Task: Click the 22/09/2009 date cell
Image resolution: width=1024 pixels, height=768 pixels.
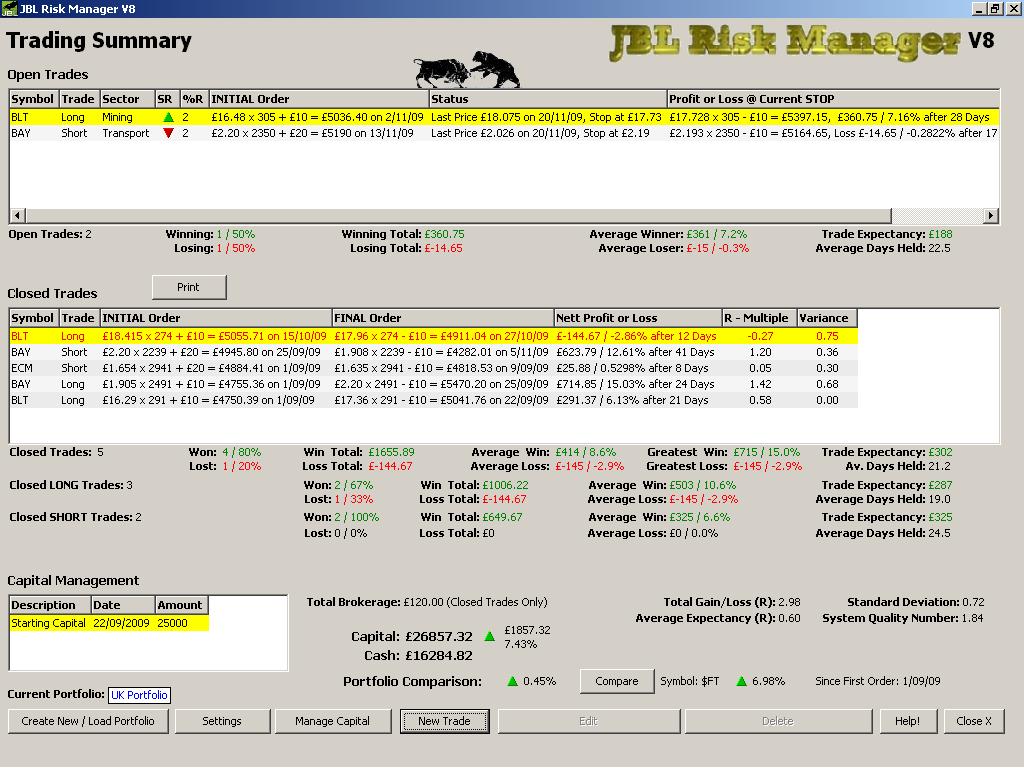Action: click(121, 623)
